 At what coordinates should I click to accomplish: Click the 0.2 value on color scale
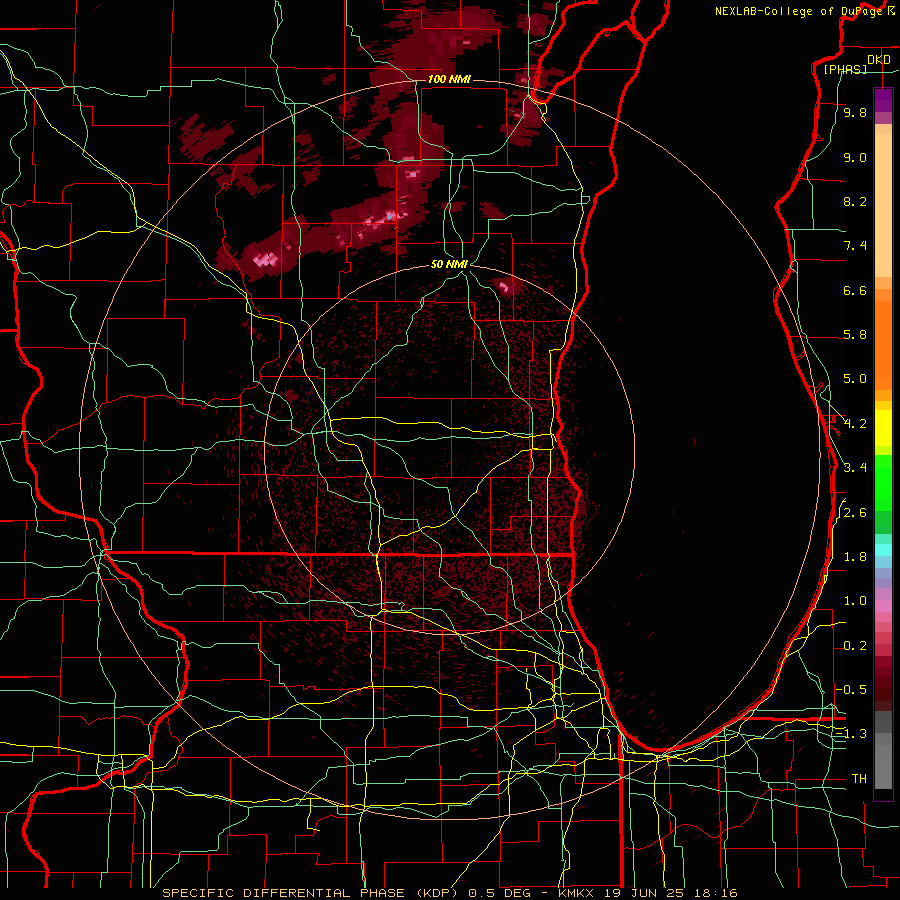point(855,646)
